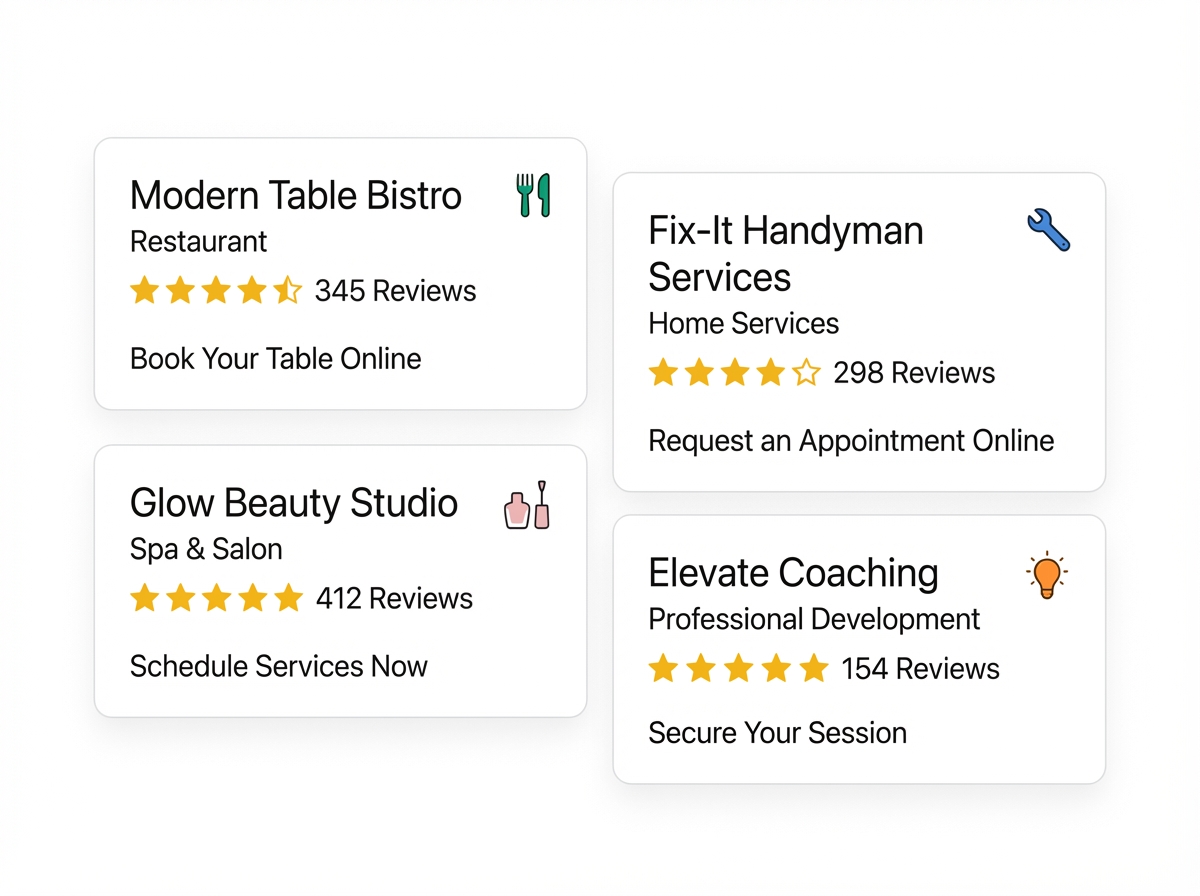
Task: Click Request an Appointment Online link
Action: point(851,441)
